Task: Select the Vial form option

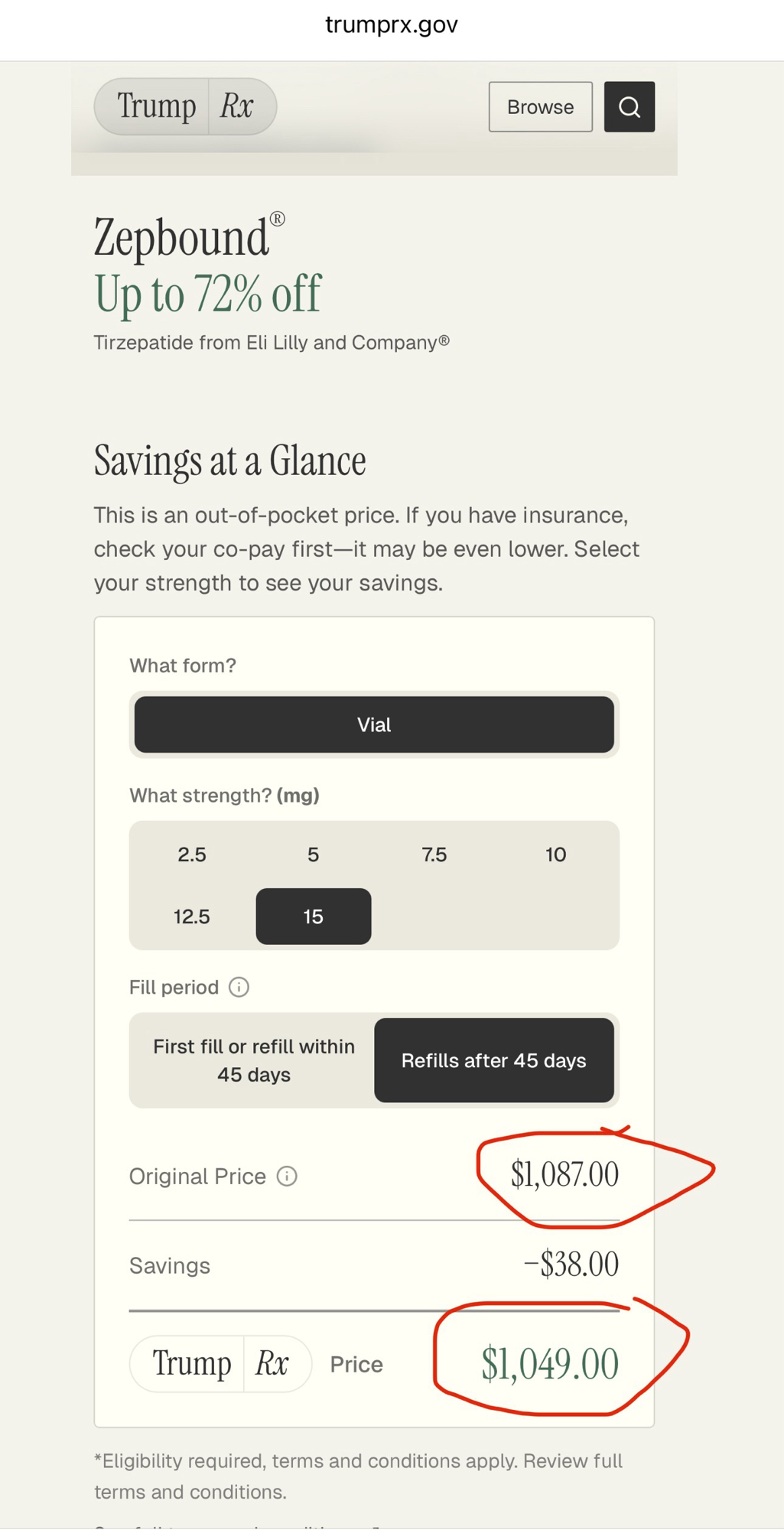Action: tap(374, 724)
